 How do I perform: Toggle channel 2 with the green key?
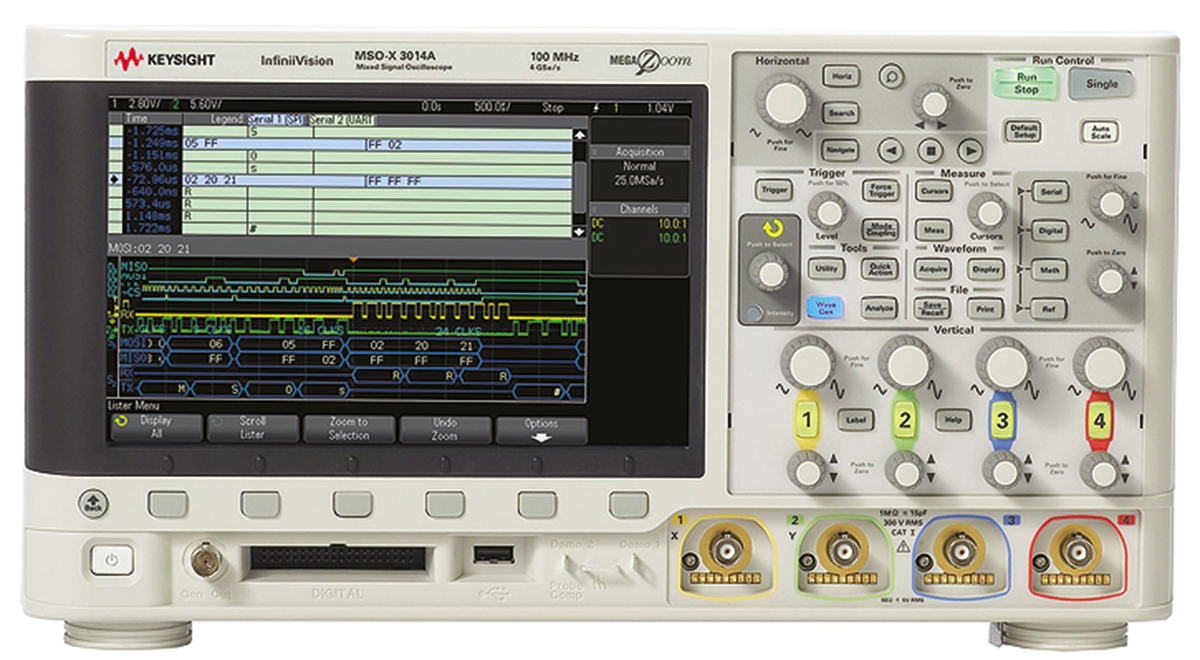pyautogui.click(x=904, y=421)
